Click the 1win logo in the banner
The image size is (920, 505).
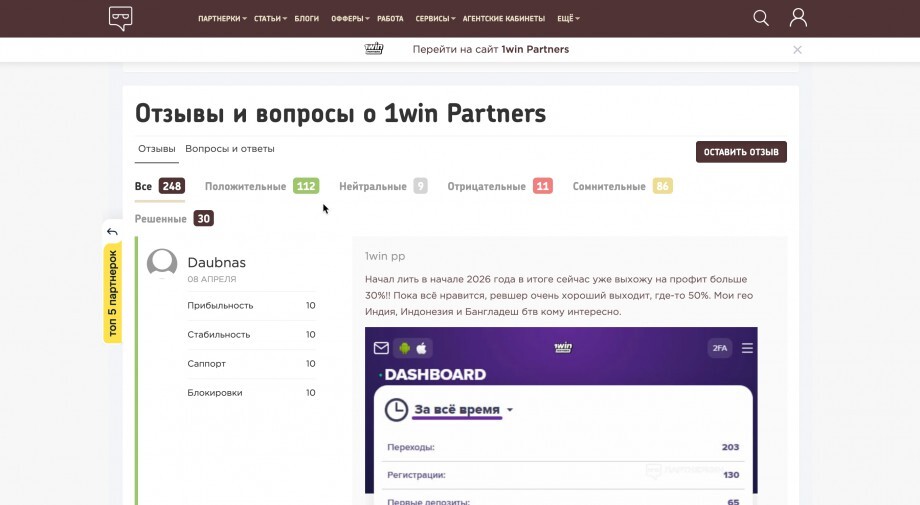[x=374, y=49]
